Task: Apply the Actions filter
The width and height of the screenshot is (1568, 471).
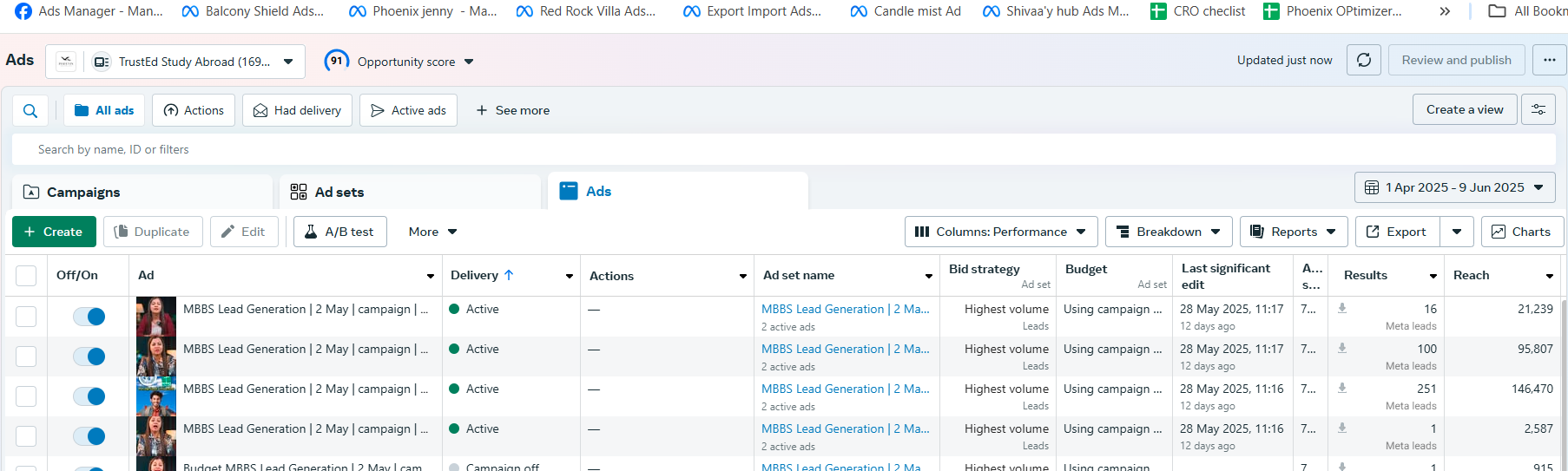Action: click(x=194, y=110)
